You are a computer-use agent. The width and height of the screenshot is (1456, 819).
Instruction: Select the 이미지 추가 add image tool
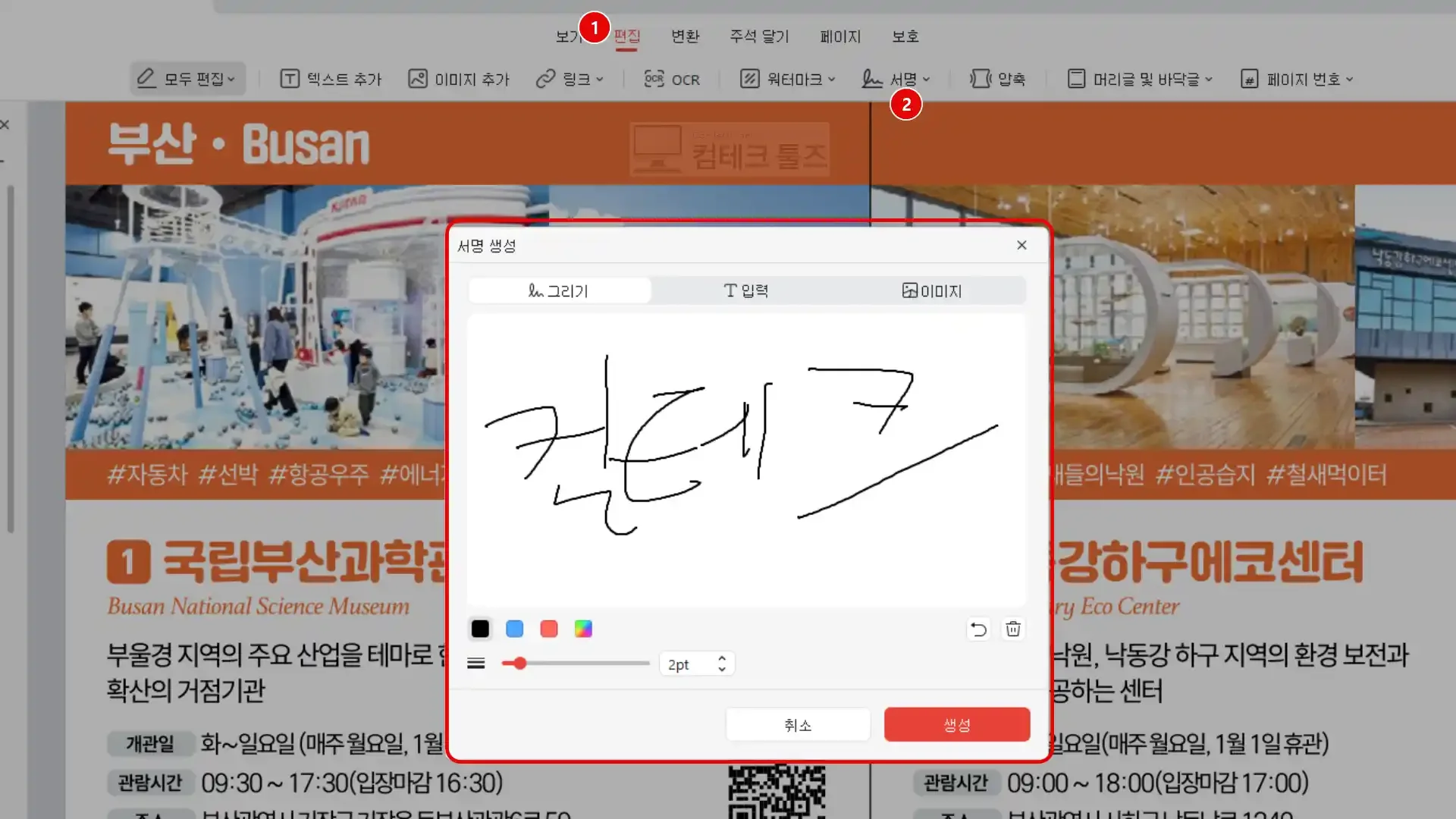click(459, 79)
